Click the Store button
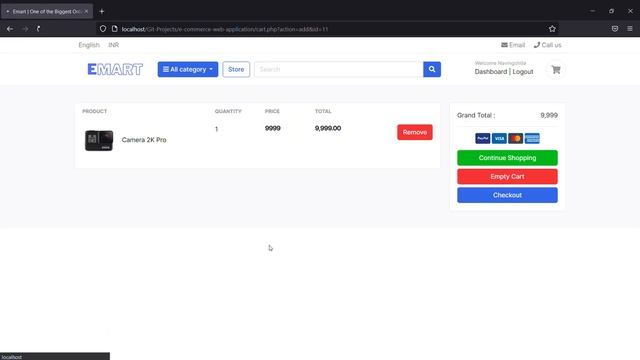This screenshot has height=360, width=640. [236, 69]
